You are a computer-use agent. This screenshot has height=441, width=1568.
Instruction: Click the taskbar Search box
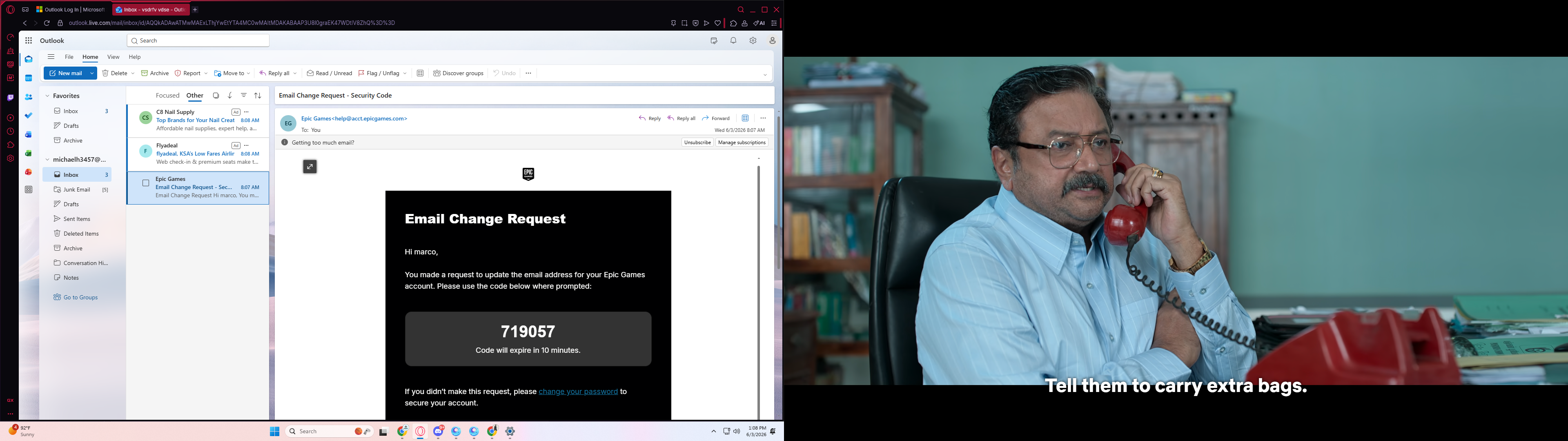pos(329,431)
